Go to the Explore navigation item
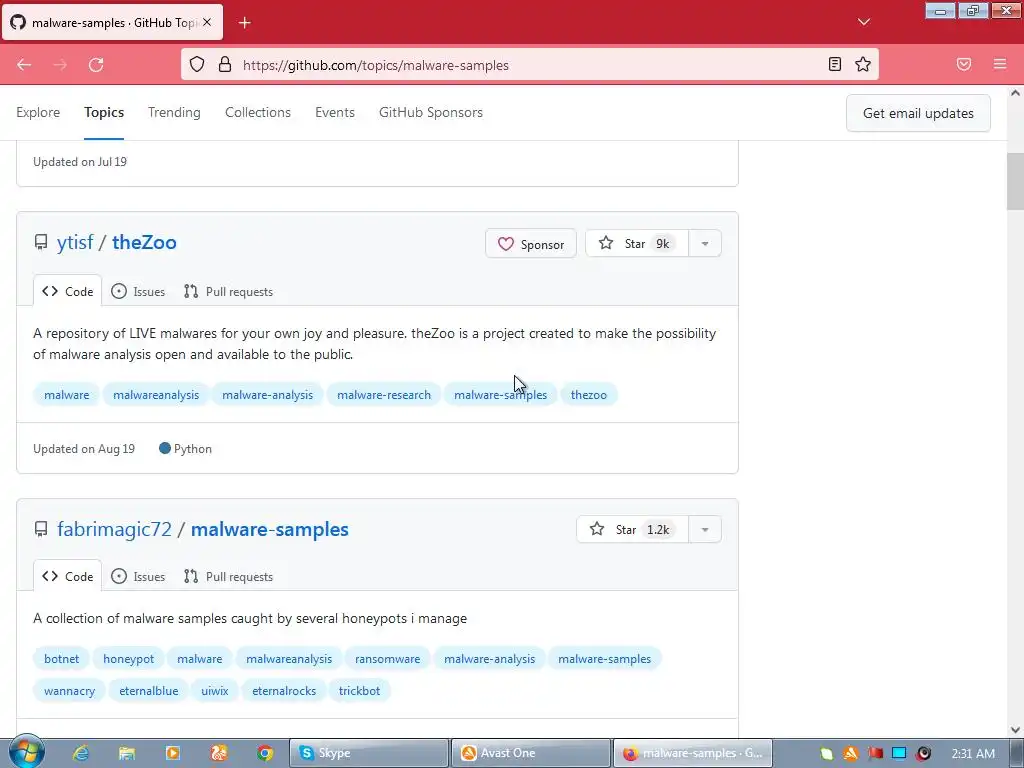Viewport: 1024px width, 768px height. click(x=38, y=112)
